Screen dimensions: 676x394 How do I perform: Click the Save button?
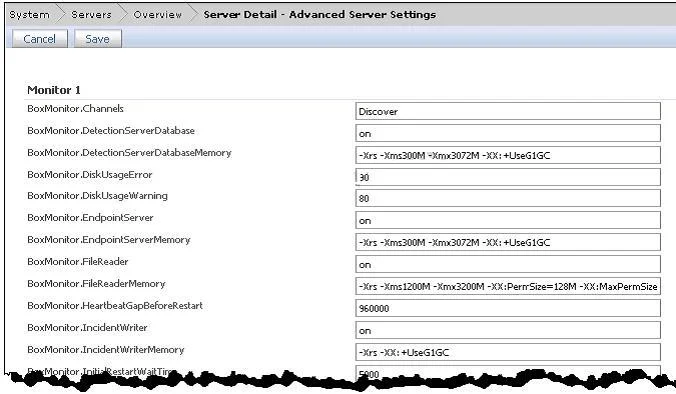coord(98,39)
